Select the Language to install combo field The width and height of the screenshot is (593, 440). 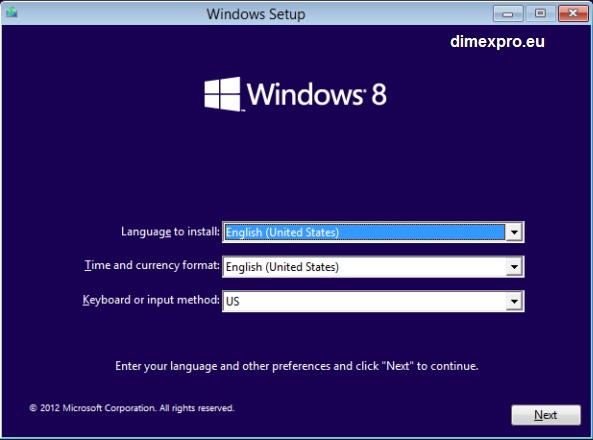click(x=373, y=232)
